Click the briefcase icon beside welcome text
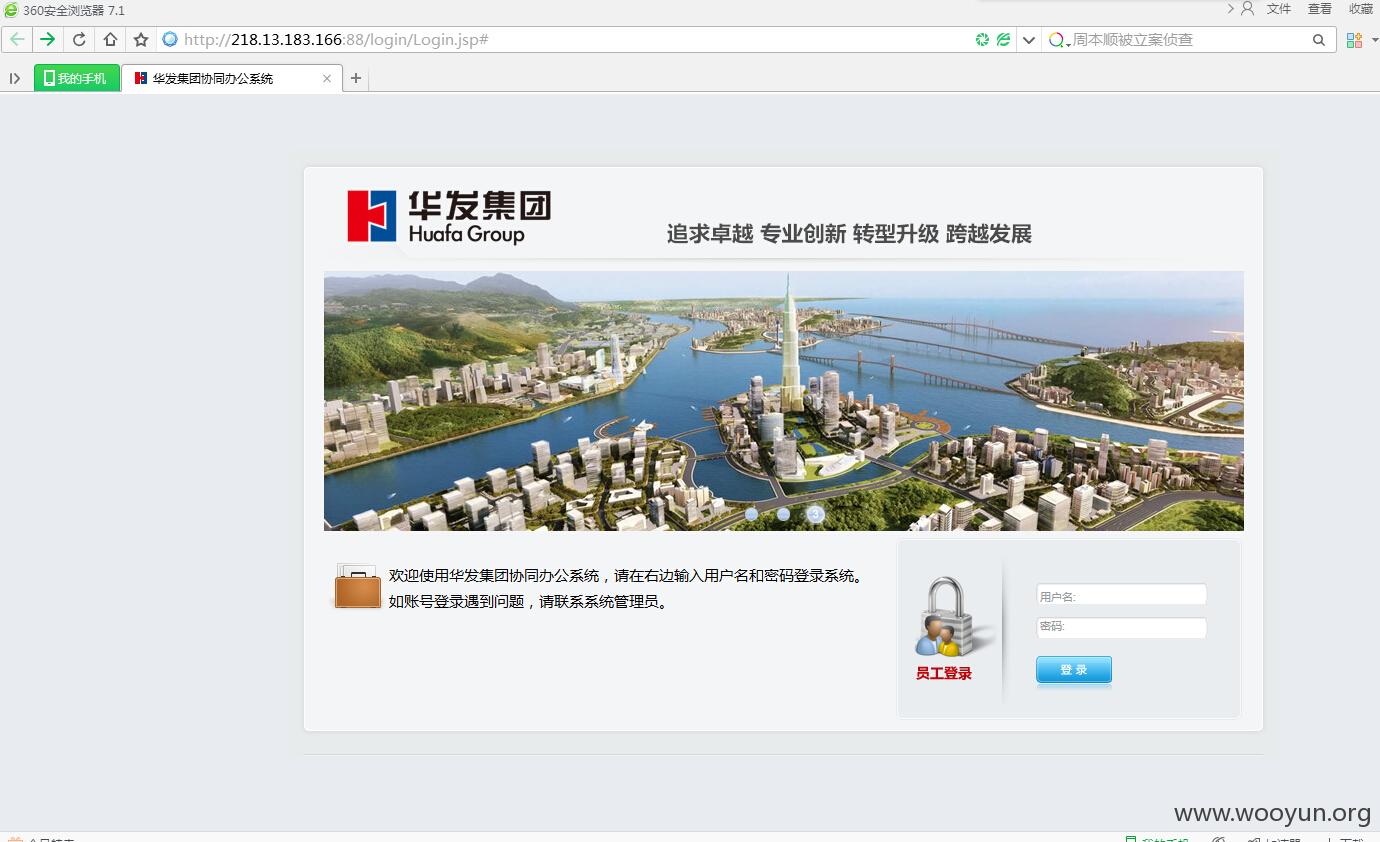Screen dimensions: 1380x842 [357, 586]
